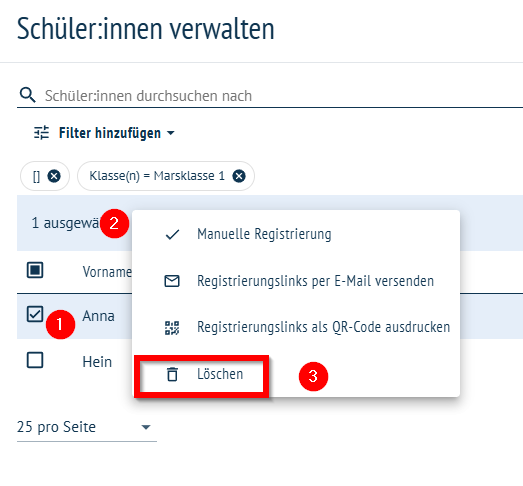This screenshot has height=486, width=523.
Task: Click the magnifying glass search icon
Action: pos(27,95)
